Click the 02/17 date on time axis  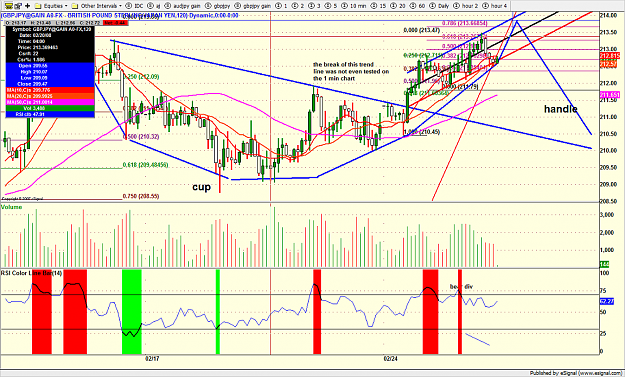point(152,358)
